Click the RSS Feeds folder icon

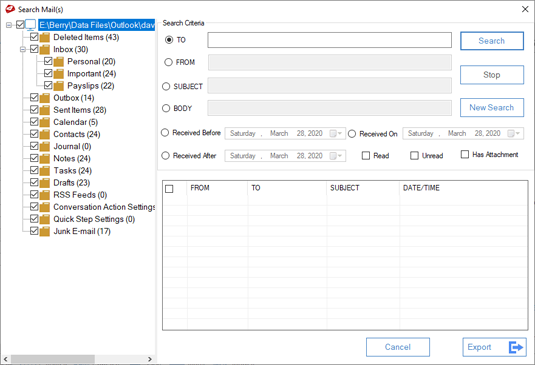point(45,195)
